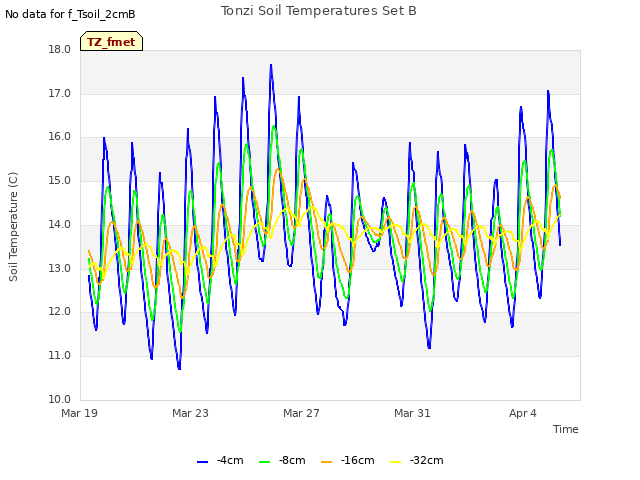Click the 14.0 y-axis tick label
The height and width of the screenshot is (480, 640).
[x=60, y=224]
